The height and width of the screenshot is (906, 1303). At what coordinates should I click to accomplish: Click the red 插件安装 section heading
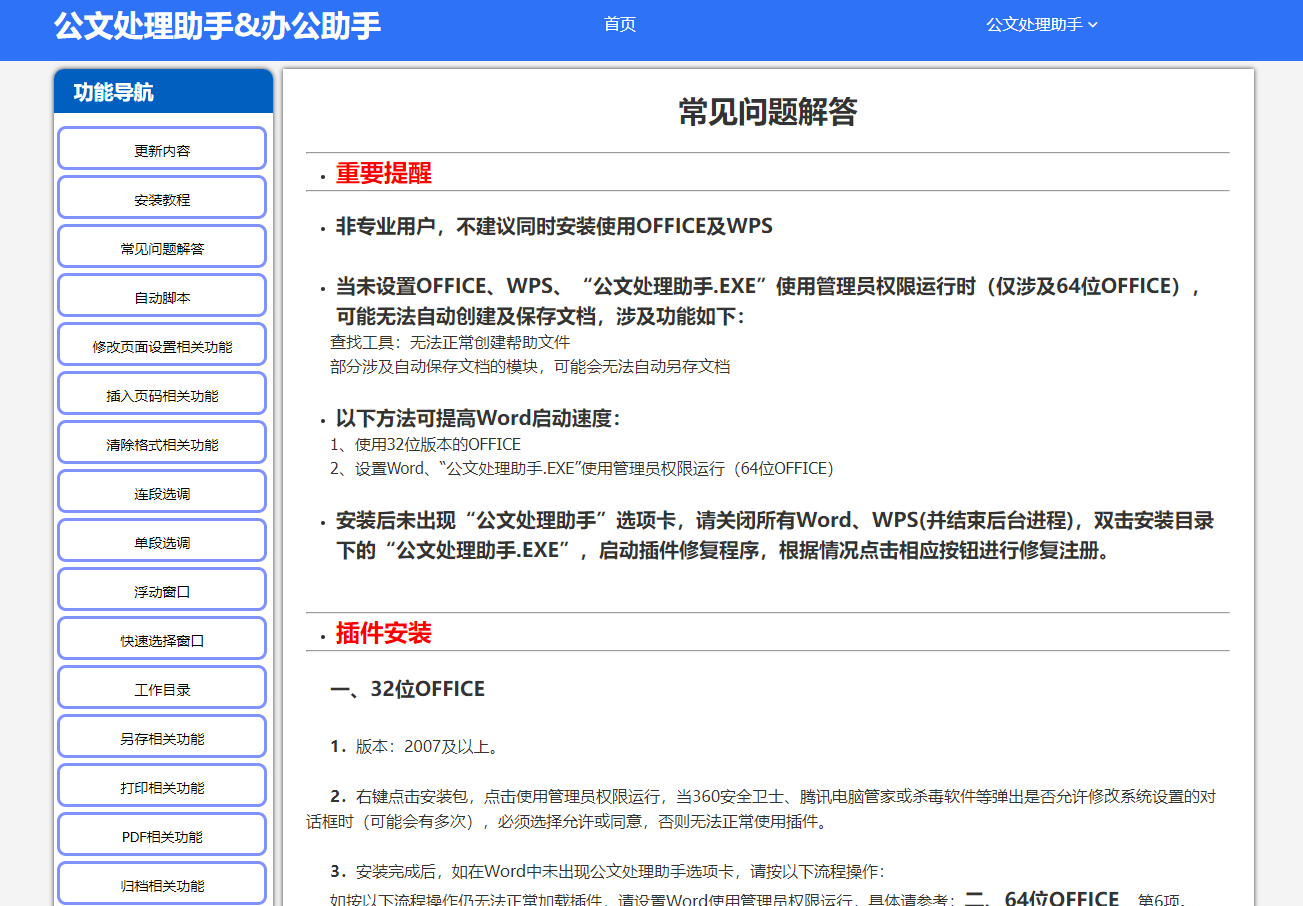[383, 632]
